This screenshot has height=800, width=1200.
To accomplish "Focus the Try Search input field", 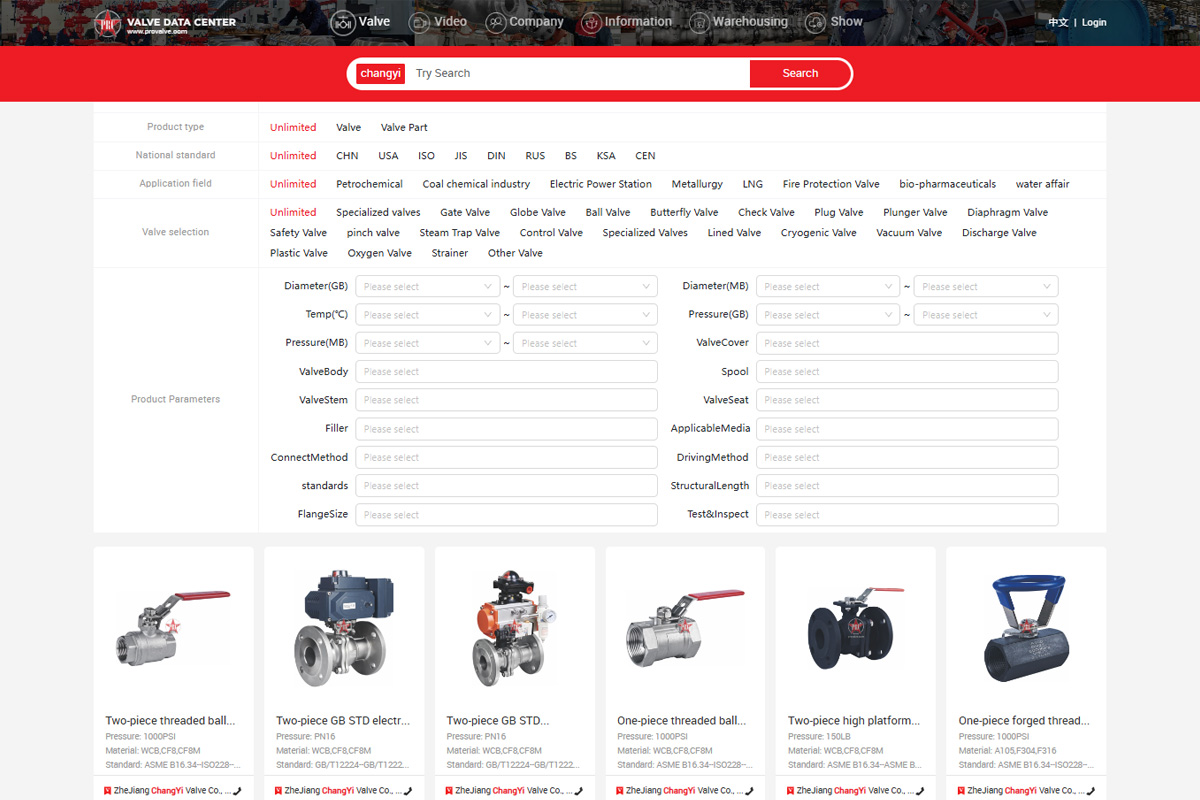I will (x=578, y=74).
